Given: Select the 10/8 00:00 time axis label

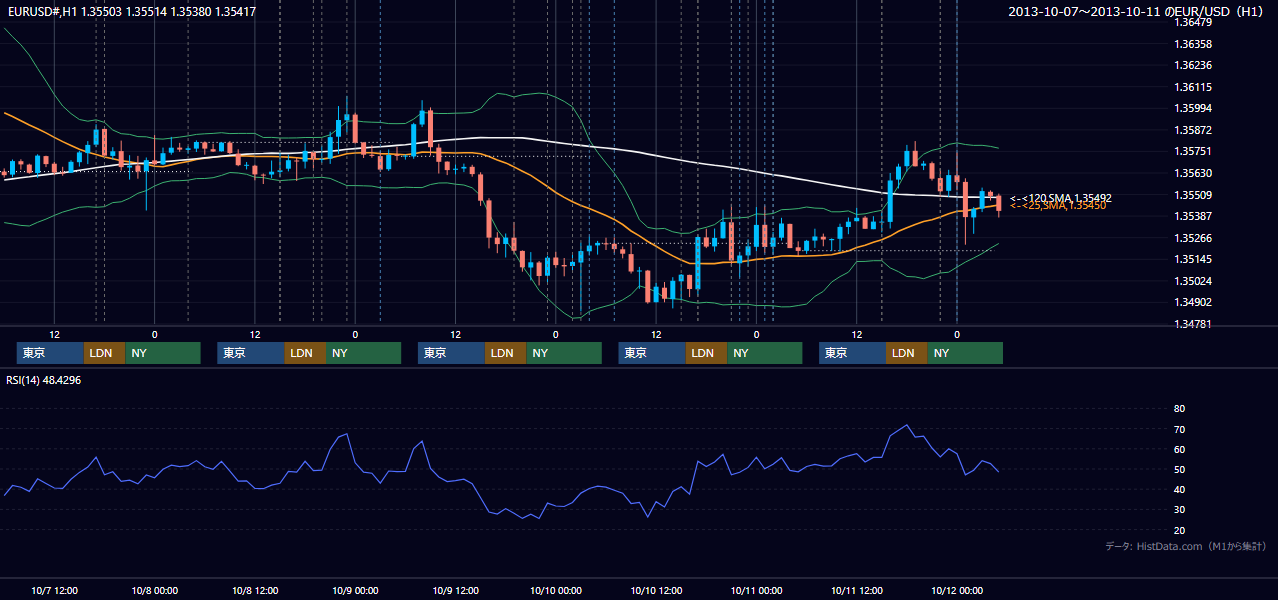Looking at the screenshot, I should pyautogui.click(x=155, y=590).
